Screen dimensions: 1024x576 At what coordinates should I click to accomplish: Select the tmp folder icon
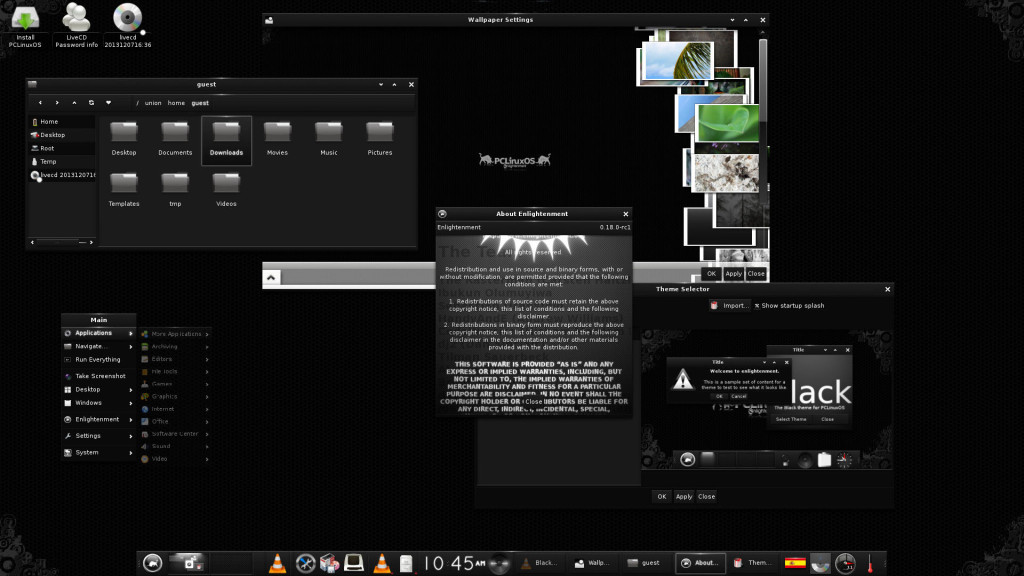coord(175,189)
